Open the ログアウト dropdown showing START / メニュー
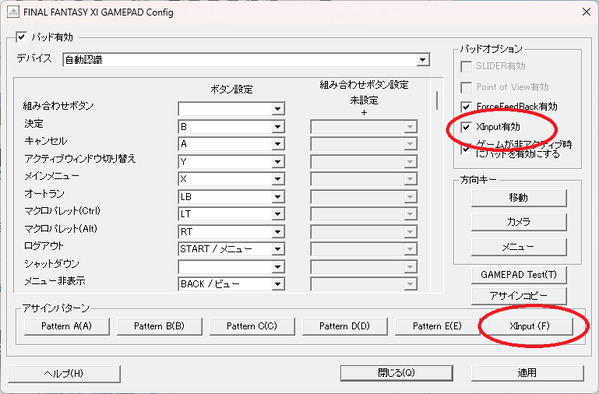The height and width of the screenshot is (394, 599). click(x=231, y=249)
